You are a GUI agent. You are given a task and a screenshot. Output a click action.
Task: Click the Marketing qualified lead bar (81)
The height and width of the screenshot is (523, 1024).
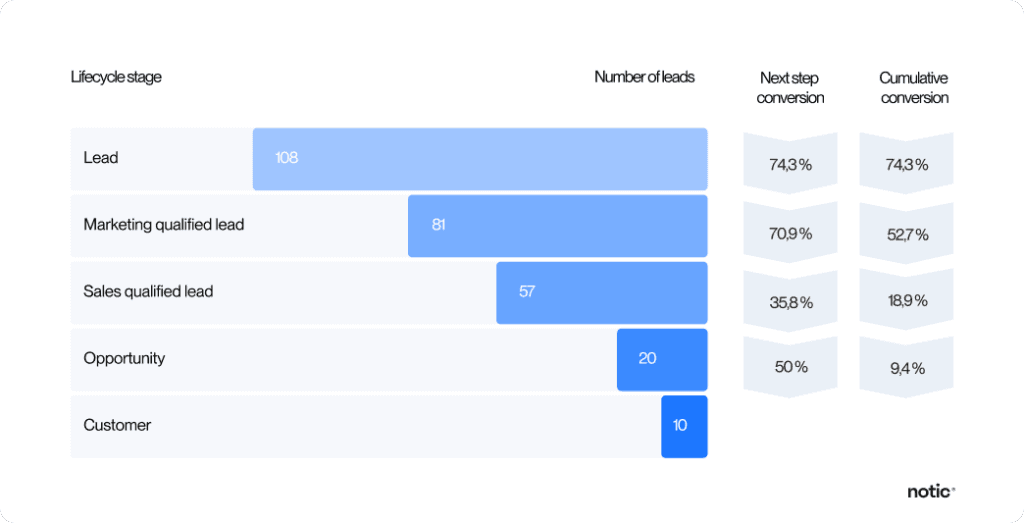click(557, 225)
